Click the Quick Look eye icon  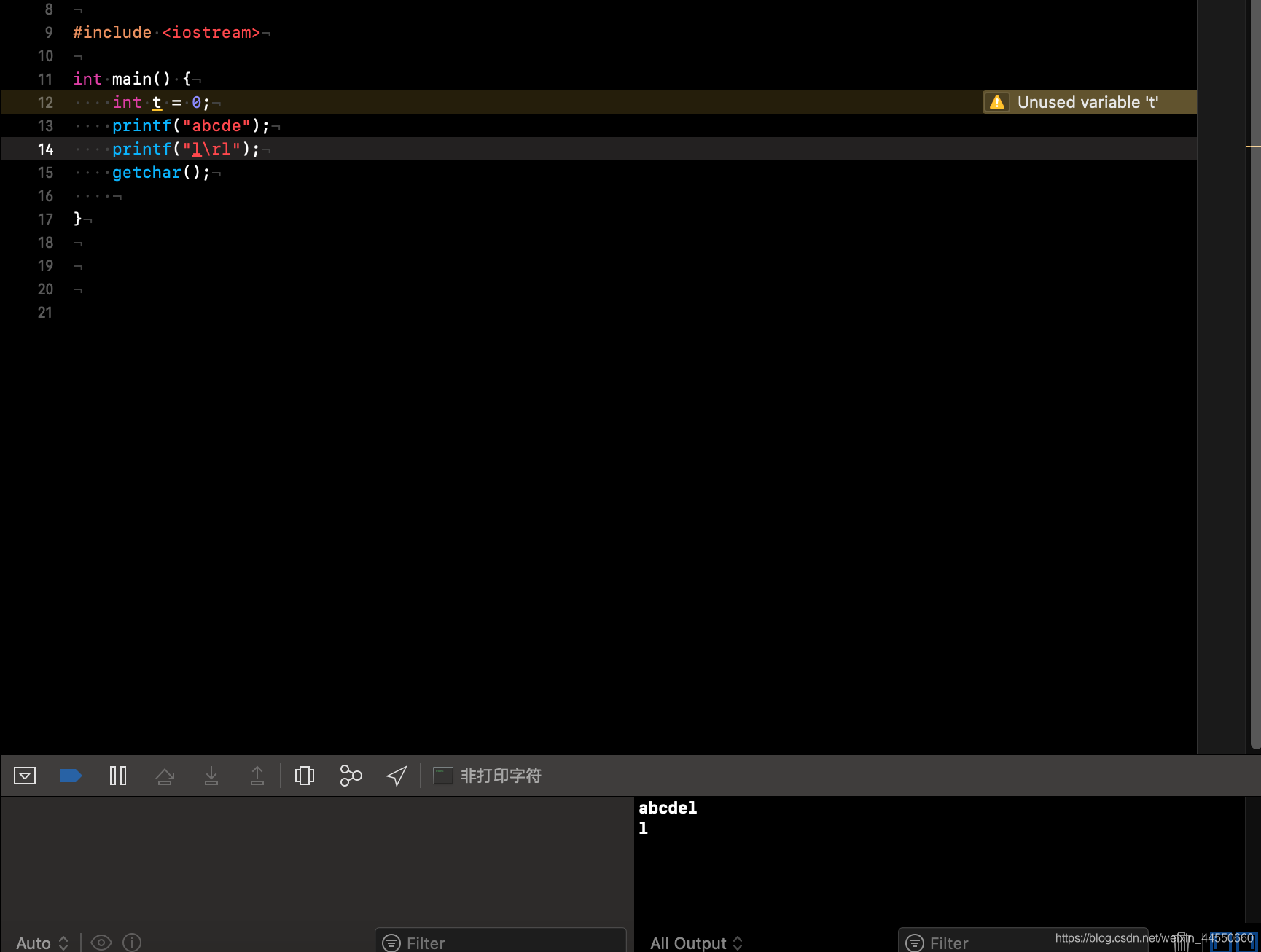tap(101, 943)
